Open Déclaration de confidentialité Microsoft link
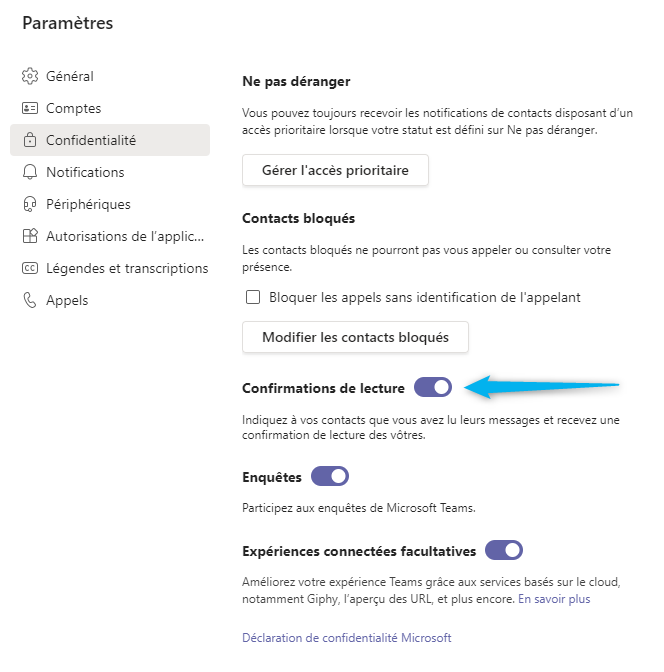Screen dimensions: 664x672 pos(347,638)
